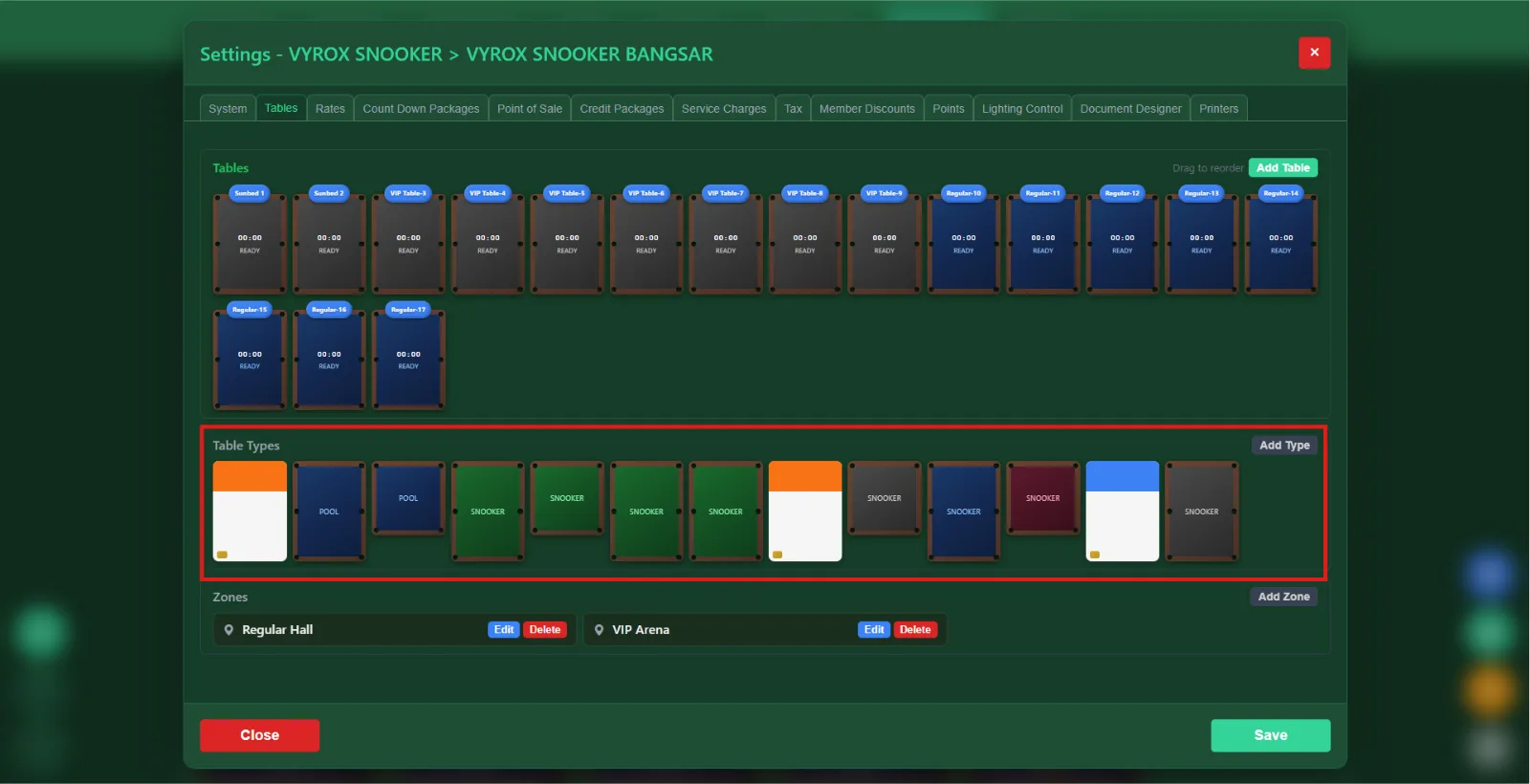The height and width of the screenshot is (784, 1530).
Task: Edit the Regular Hall zone
Action: 504,630
